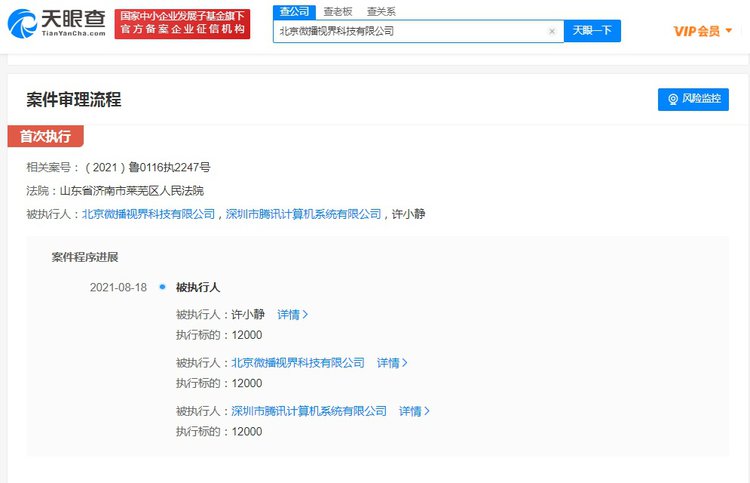Click the 案件程序进展 label

pyautogui.click(x=85, y=257)
